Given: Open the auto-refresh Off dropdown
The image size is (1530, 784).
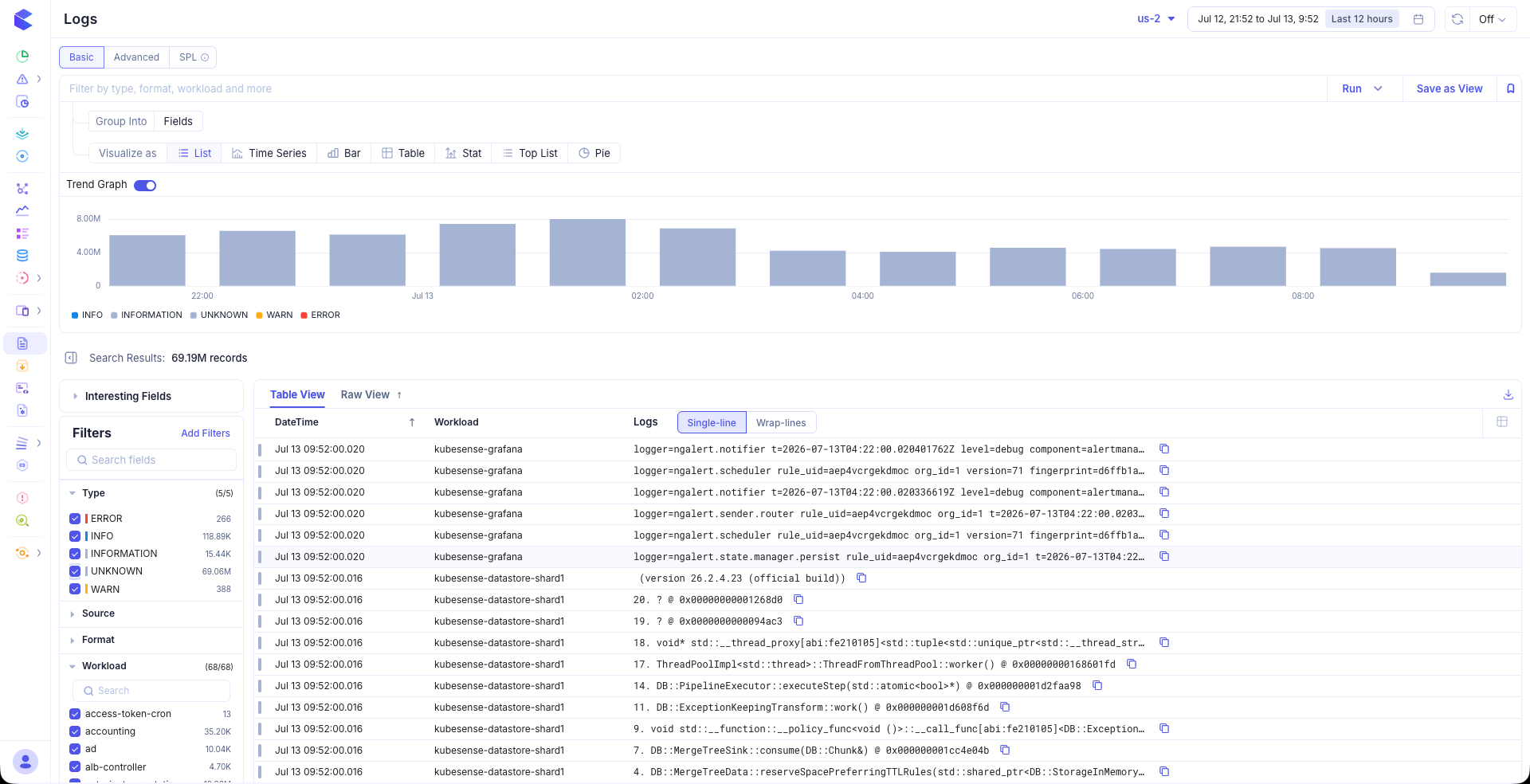Looking at the screenshot, I should pyautogui.click(x=1493, y=19).
